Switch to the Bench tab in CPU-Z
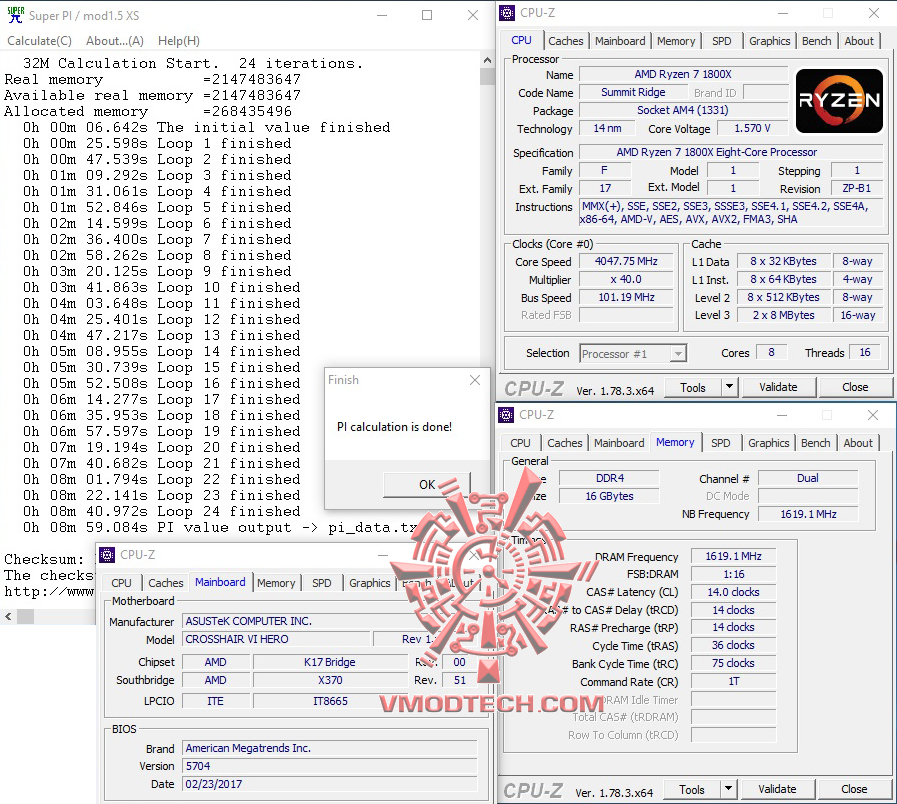Screen dimensions: 897x804 click(x=816, y=40)
